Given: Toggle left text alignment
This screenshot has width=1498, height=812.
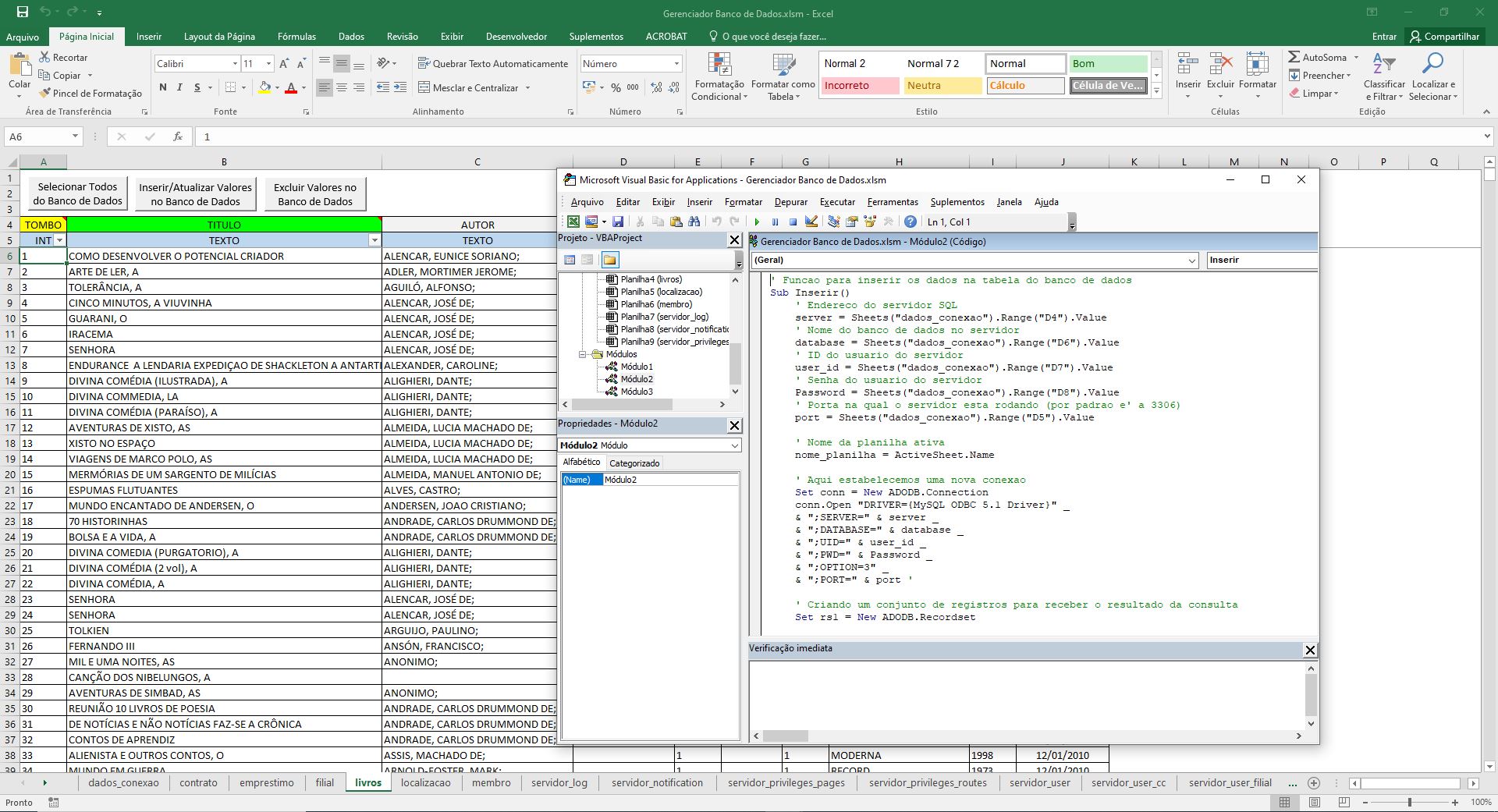Looking at the screenshot, I should tap(325, 88).
